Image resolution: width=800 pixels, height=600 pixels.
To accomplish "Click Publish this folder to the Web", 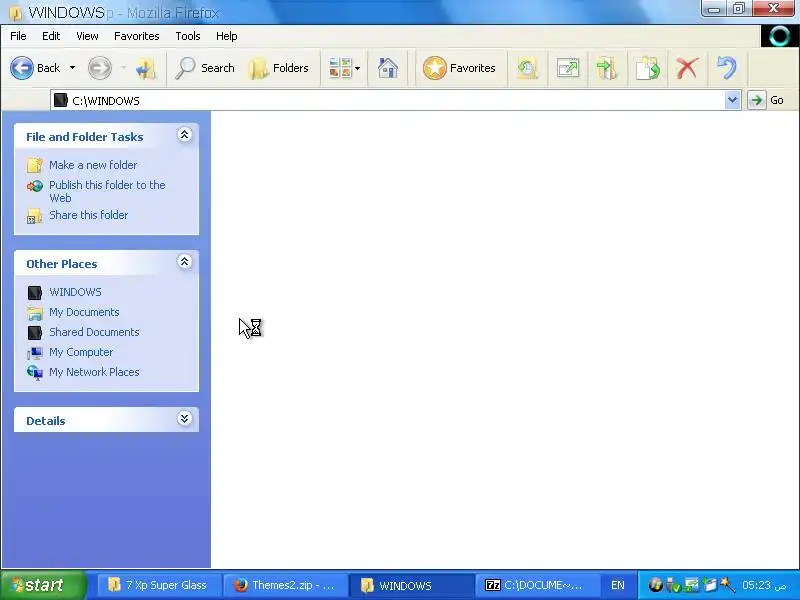I will (x=107, y=191).
